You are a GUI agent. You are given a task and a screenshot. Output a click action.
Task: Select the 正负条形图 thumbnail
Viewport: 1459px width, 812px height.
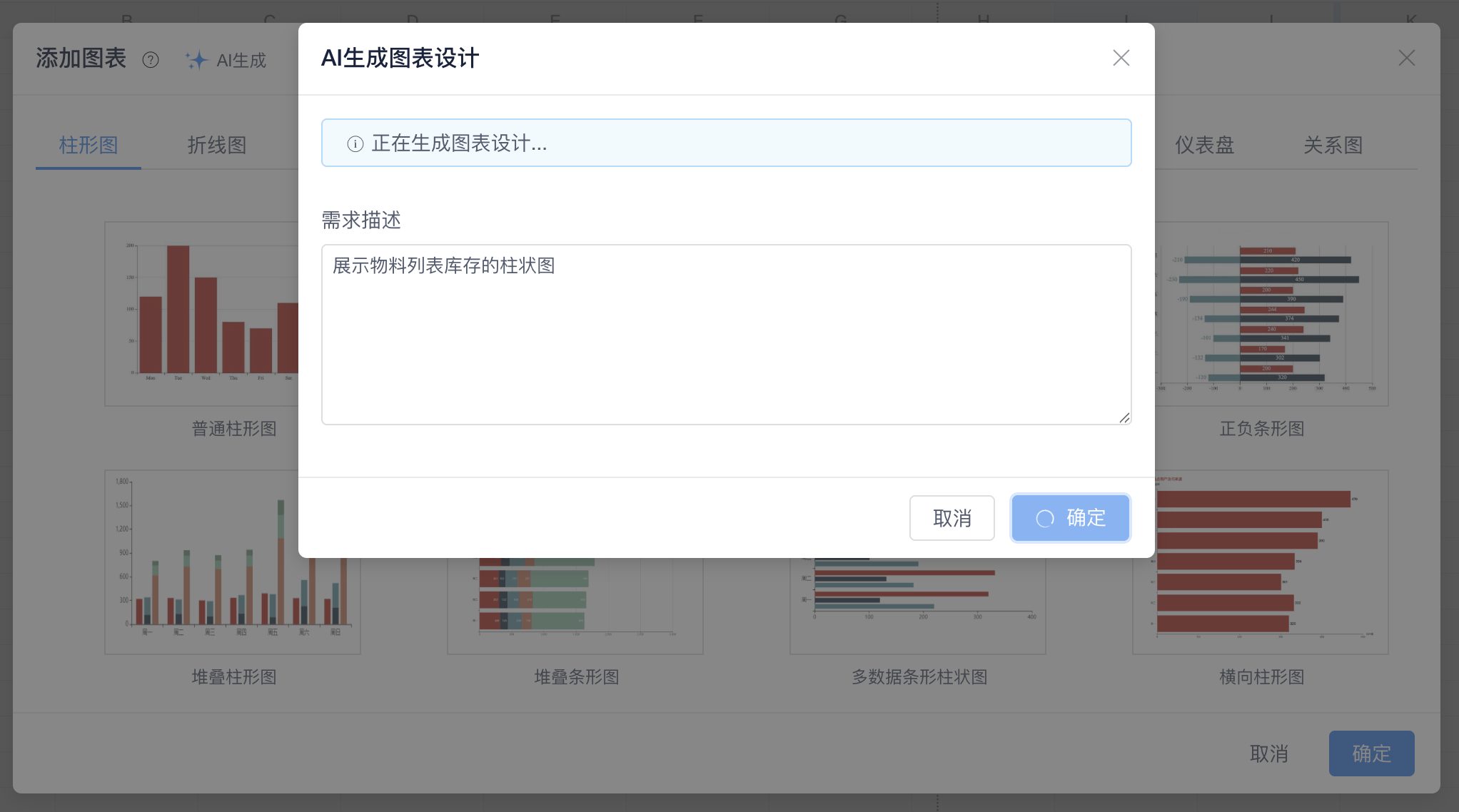1271,314
